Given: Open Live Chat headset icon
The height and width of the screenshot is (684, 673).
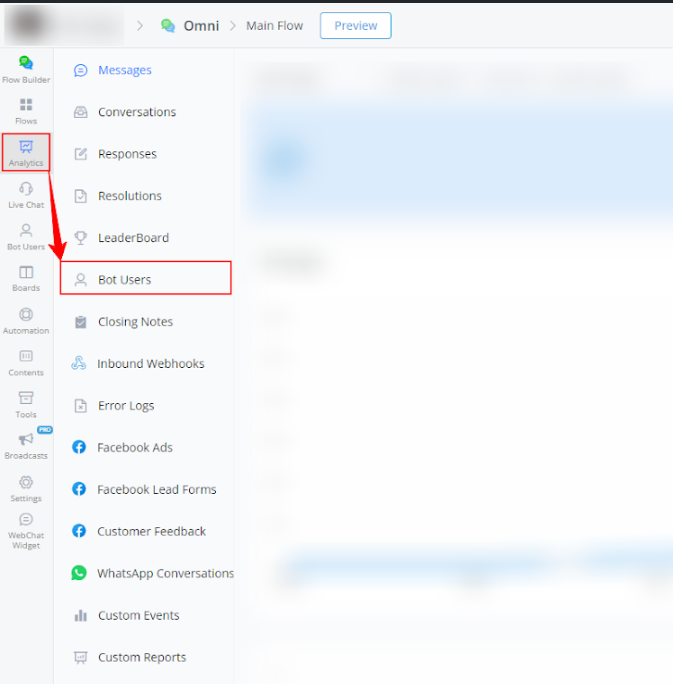Looking at the screenshot, I should (x=26, y=194).
